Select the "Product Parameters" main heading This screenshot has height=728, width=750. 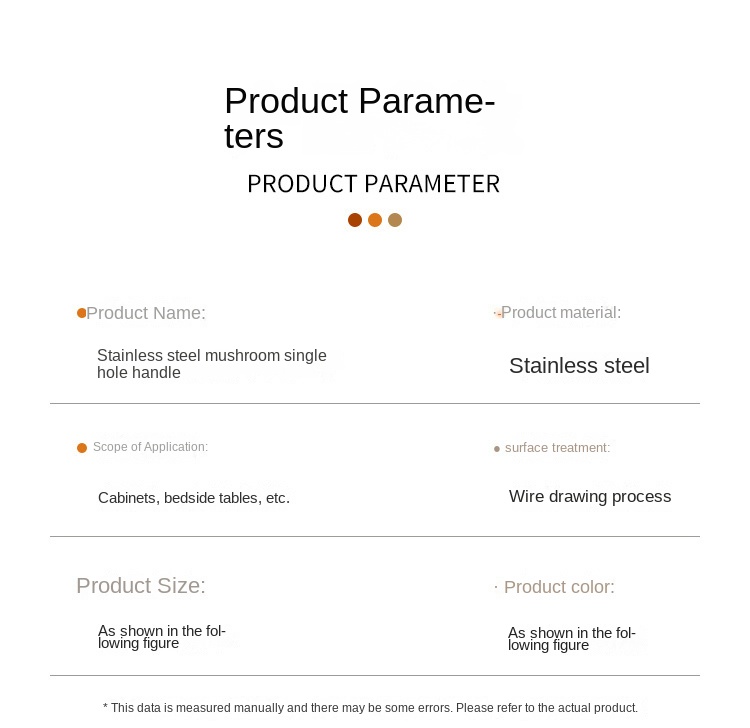359,118
